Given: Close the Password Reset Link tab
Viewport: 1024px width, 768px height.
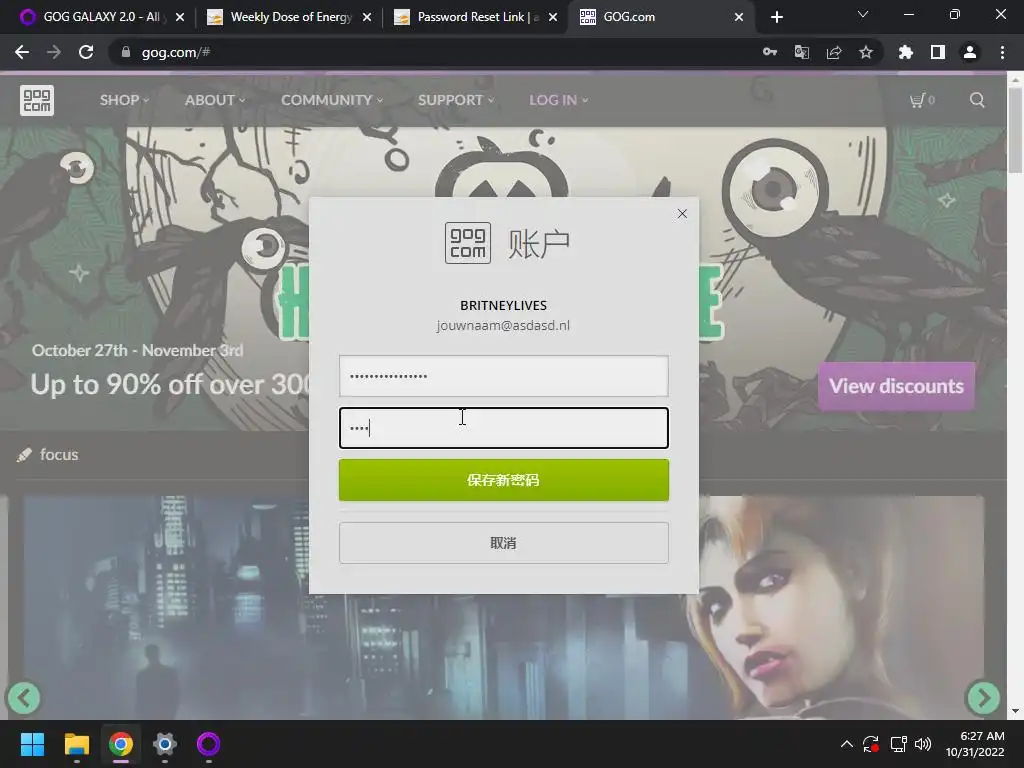Looking at the screenshot, I should 553,17.
